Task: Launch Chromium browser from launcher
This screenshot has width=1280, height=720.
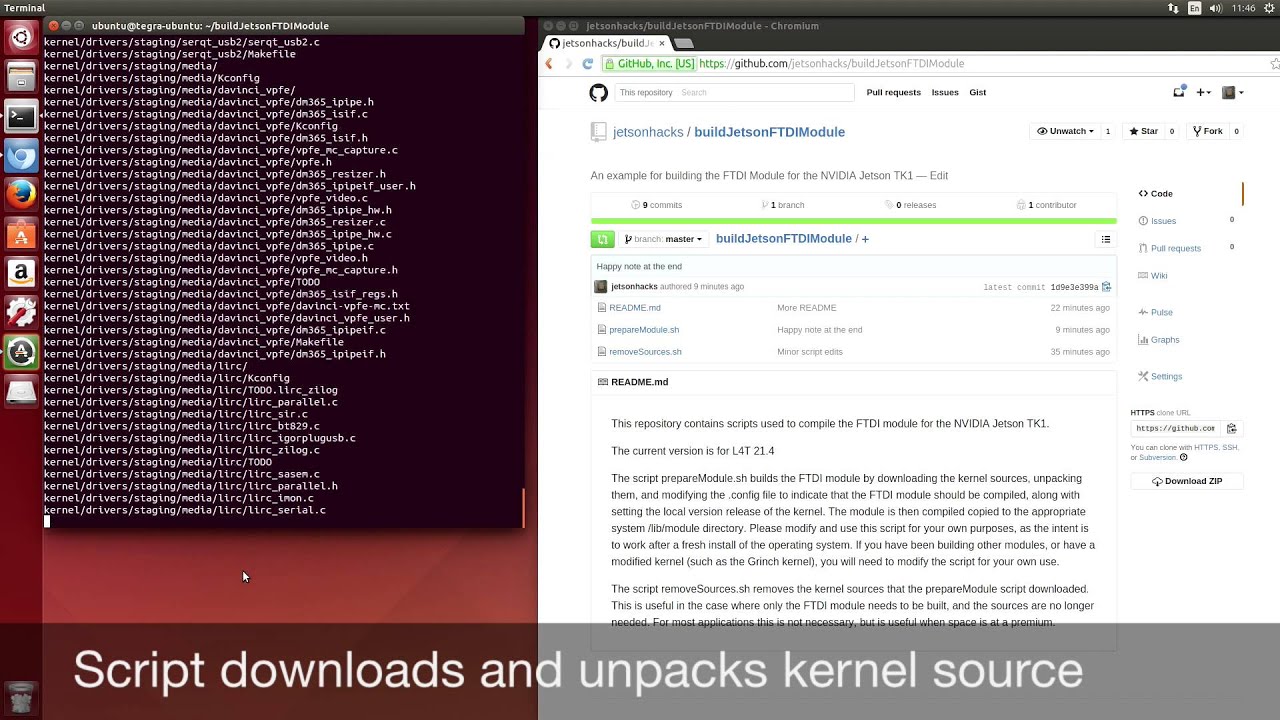Action: [x=21, y=155]
